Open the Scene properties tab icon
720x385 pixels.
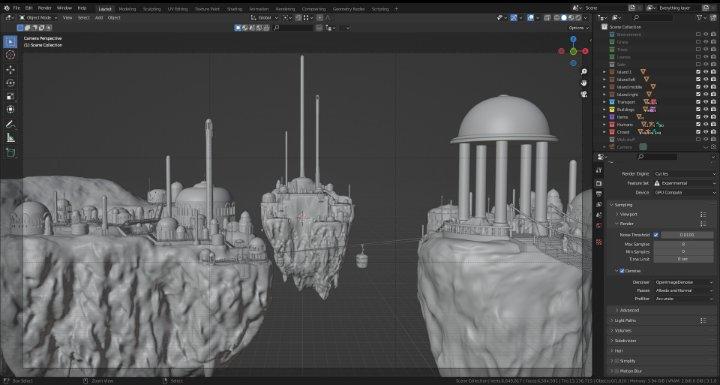(x=599, y=215)
